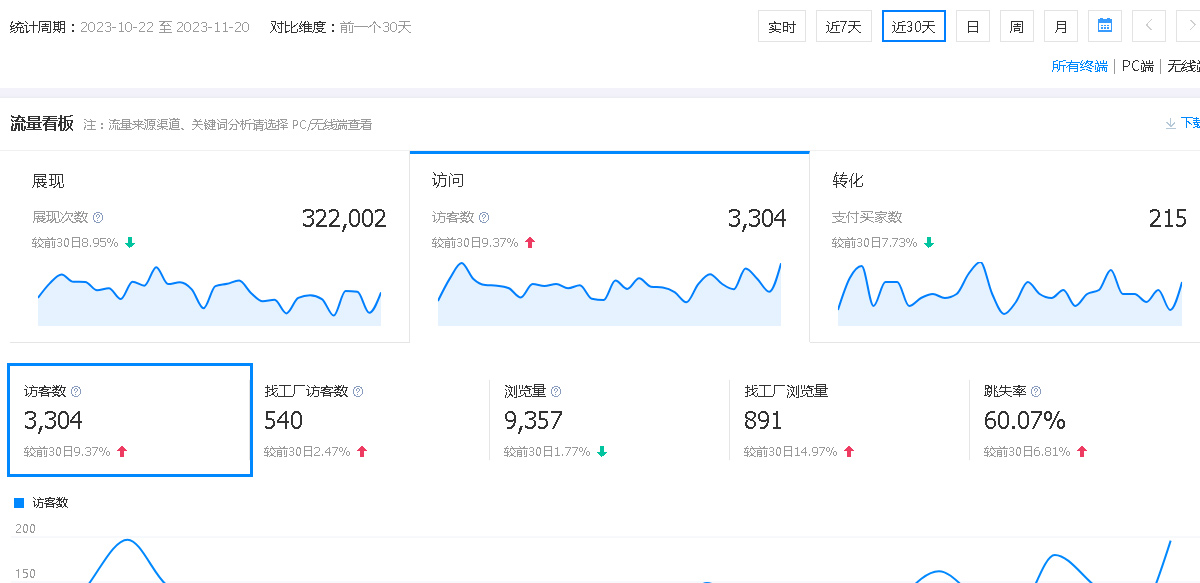
Task: Open the calendar date picker icon
Action: (1105, 26)
